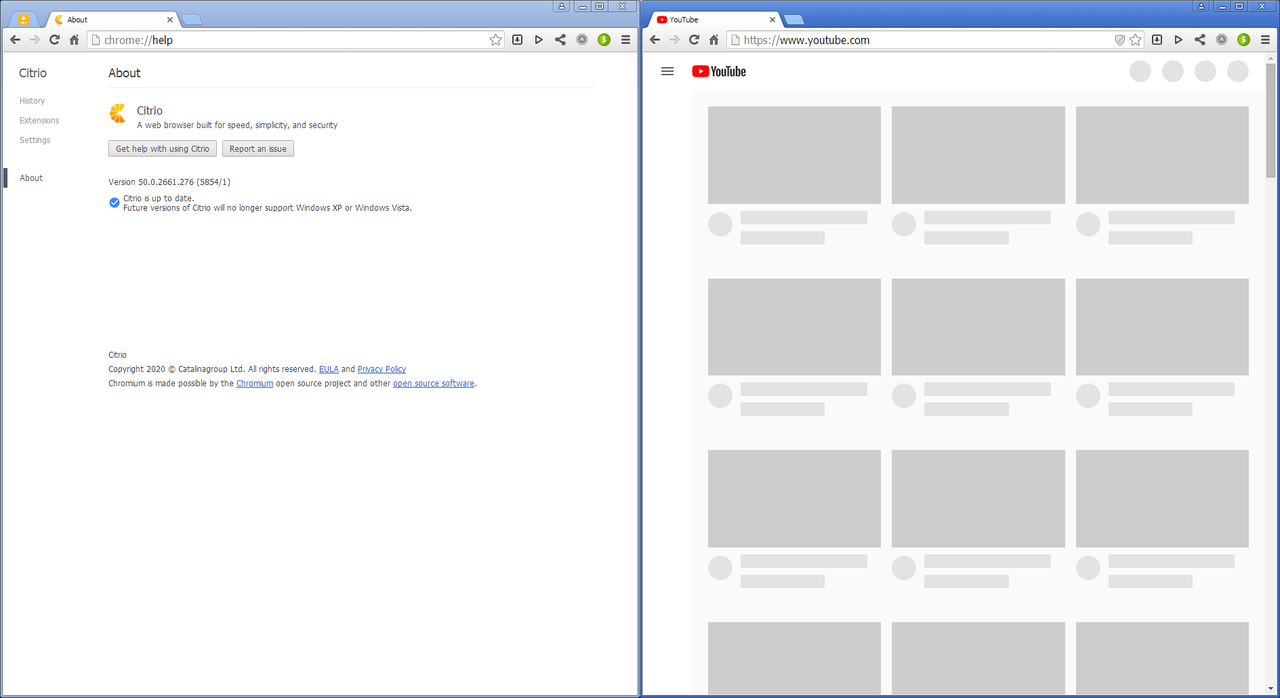
Task: Go back in the About window
Action: 15,40
